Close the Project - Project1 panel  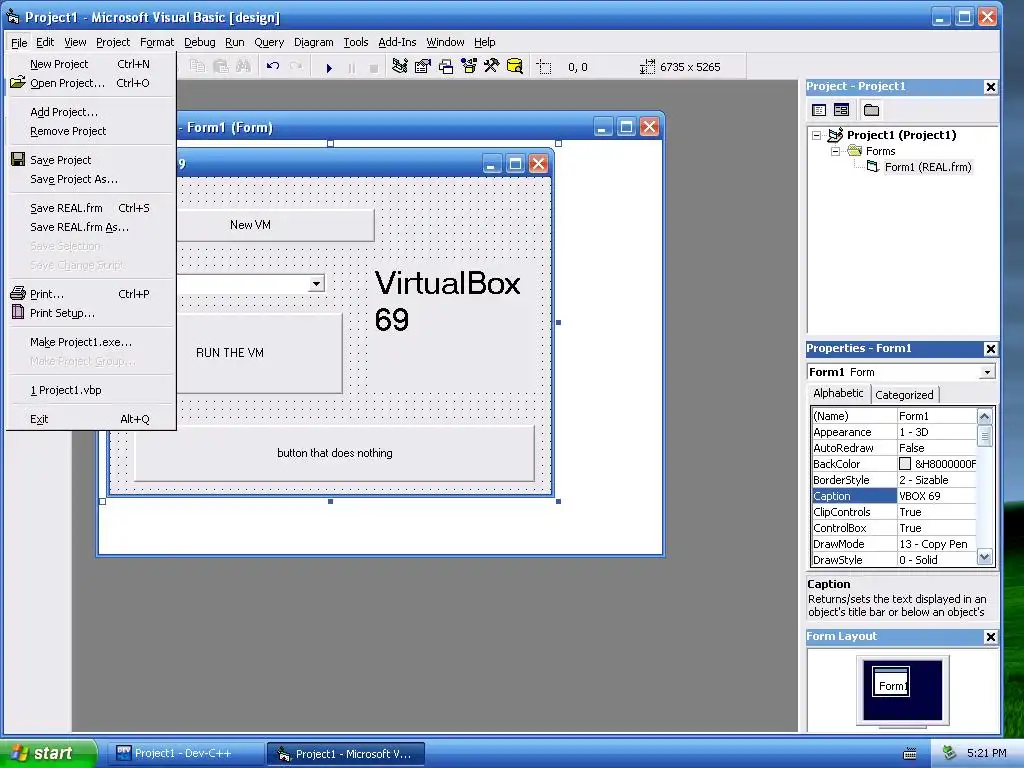pos(991,87)
